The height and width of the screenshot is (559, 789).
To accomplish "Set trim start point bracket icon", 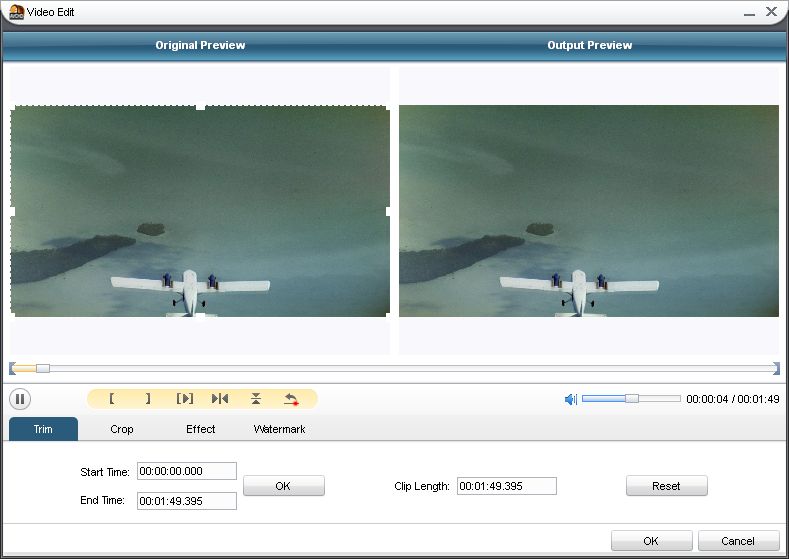I will 112,398.
